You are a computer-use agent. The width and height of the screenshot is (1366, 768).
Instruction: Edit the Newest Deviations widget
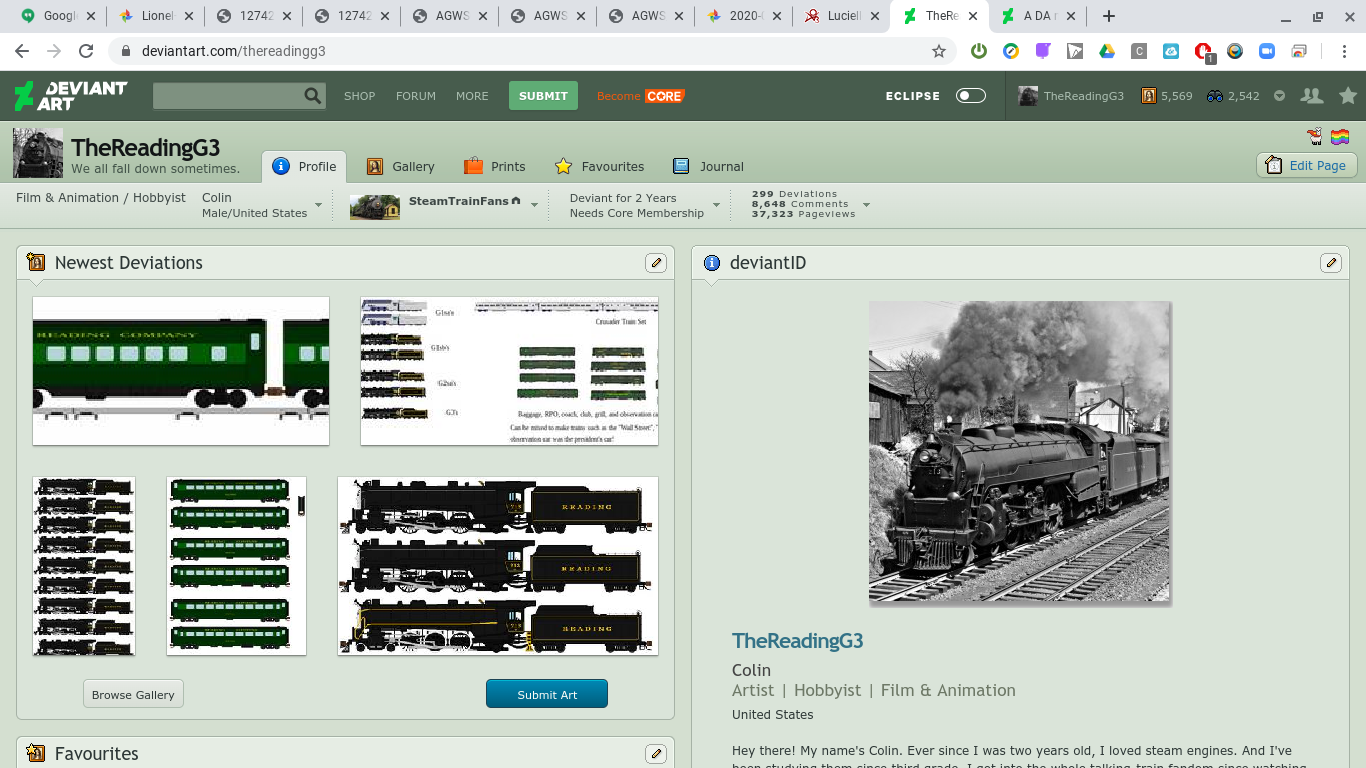[655, 263]
